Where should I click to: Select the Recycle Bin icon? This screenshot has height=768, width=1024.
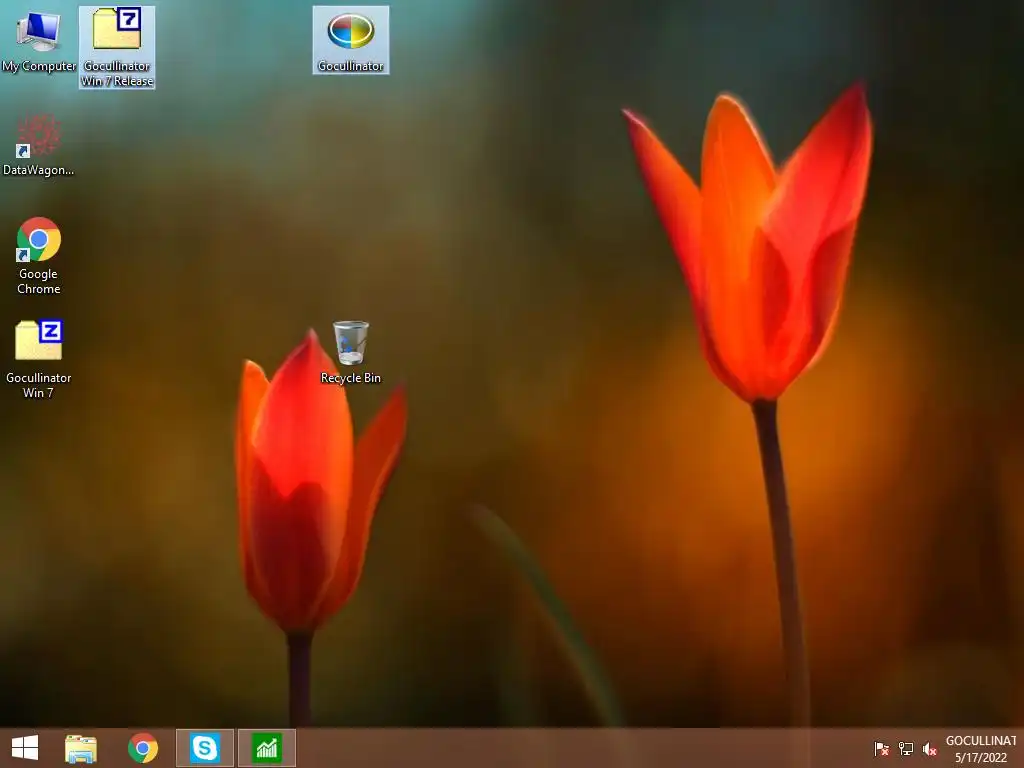[351, 352]
